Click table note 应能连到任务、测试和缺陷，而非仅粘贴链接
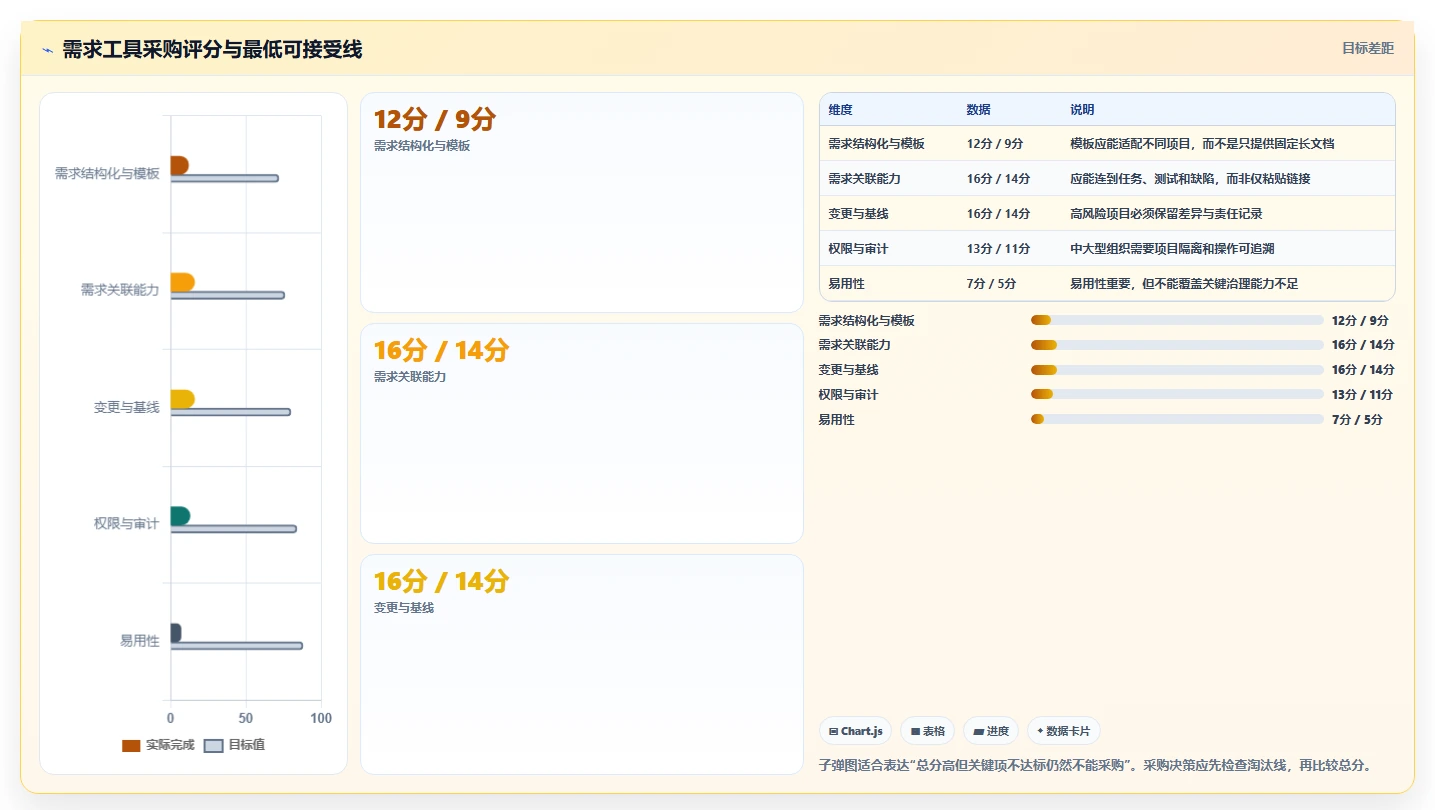This screenshot has height=810, width=1435. pyautogui.click(x=1191, y=179)
